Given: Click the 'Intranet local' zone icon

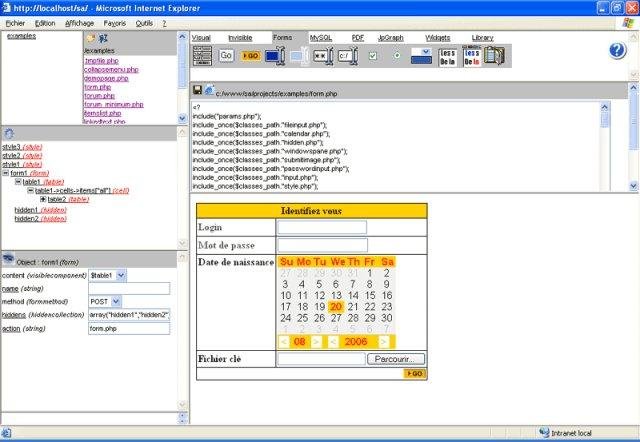Looking at the screenshot, I should pyautogui.click(x=544, y=433).
